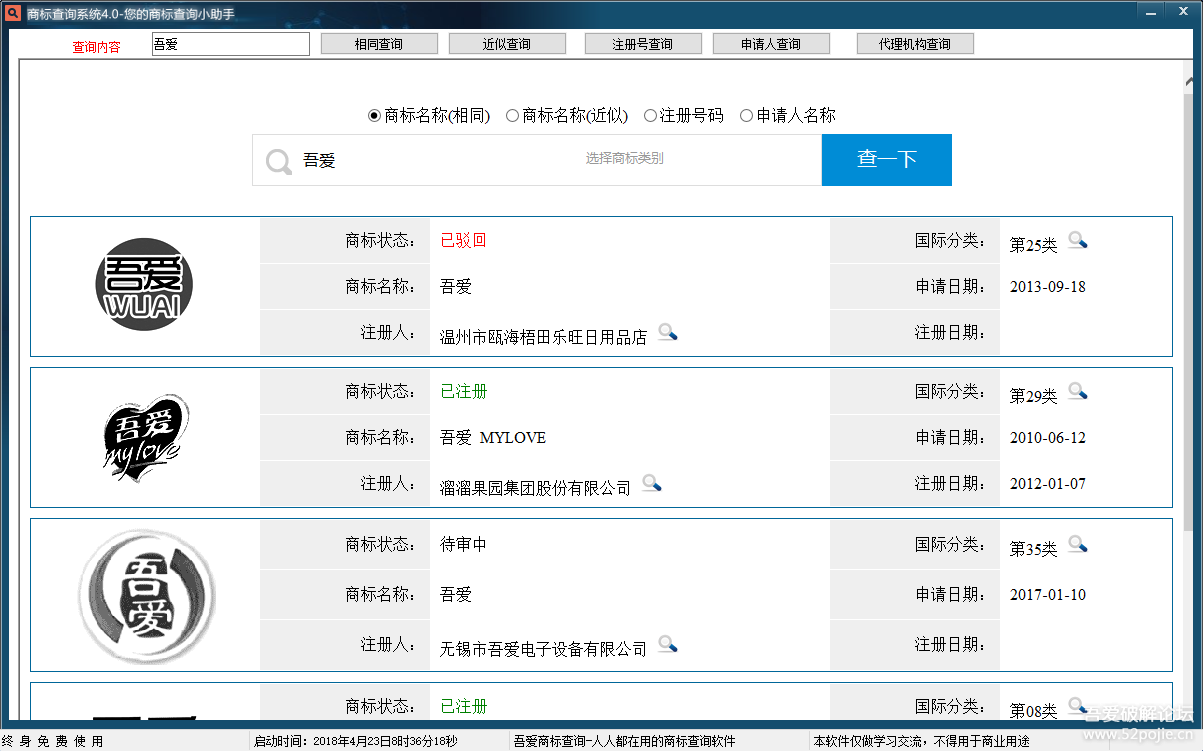Click the 第35类 class text
Screen dimensions: 1203x751
click(x=1033, y=549)
